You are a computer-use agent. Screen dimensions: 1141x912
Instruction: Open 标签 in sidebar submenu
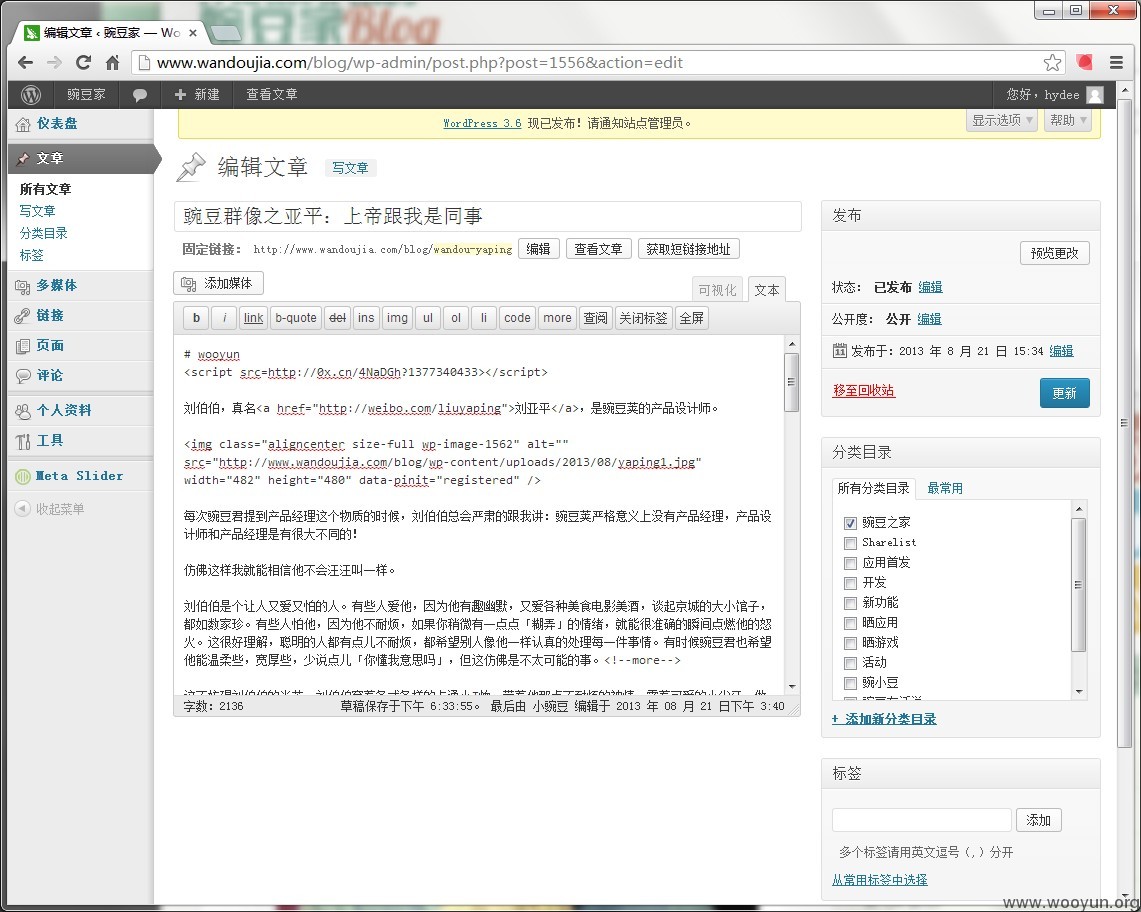coord(31,255)
